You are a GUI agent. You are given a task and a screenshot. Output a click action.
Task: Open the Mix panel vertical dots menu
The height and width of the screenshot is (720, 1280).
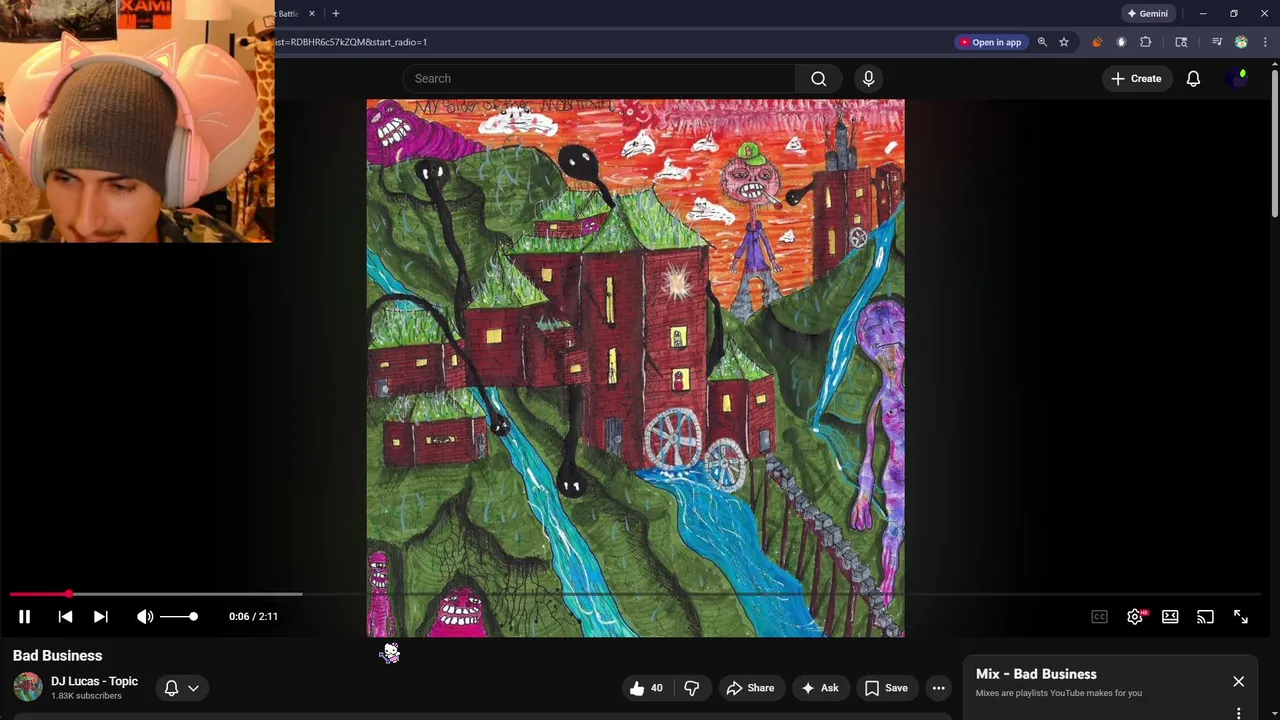click(x=1238, y=713)
